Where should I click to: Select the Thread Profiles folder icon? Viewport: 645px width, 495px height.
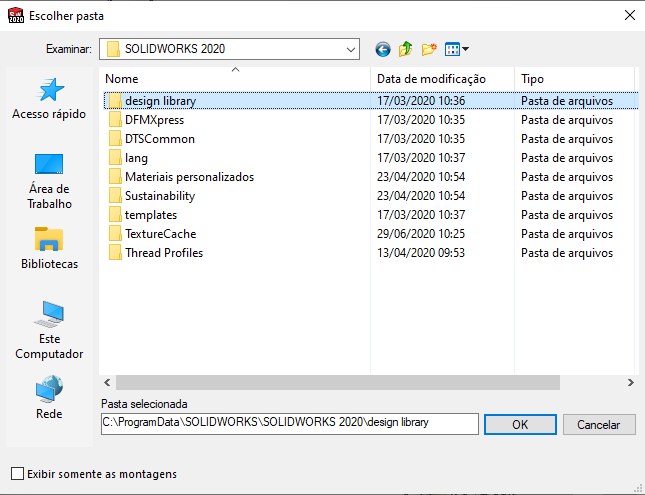(x=115, y=252)
